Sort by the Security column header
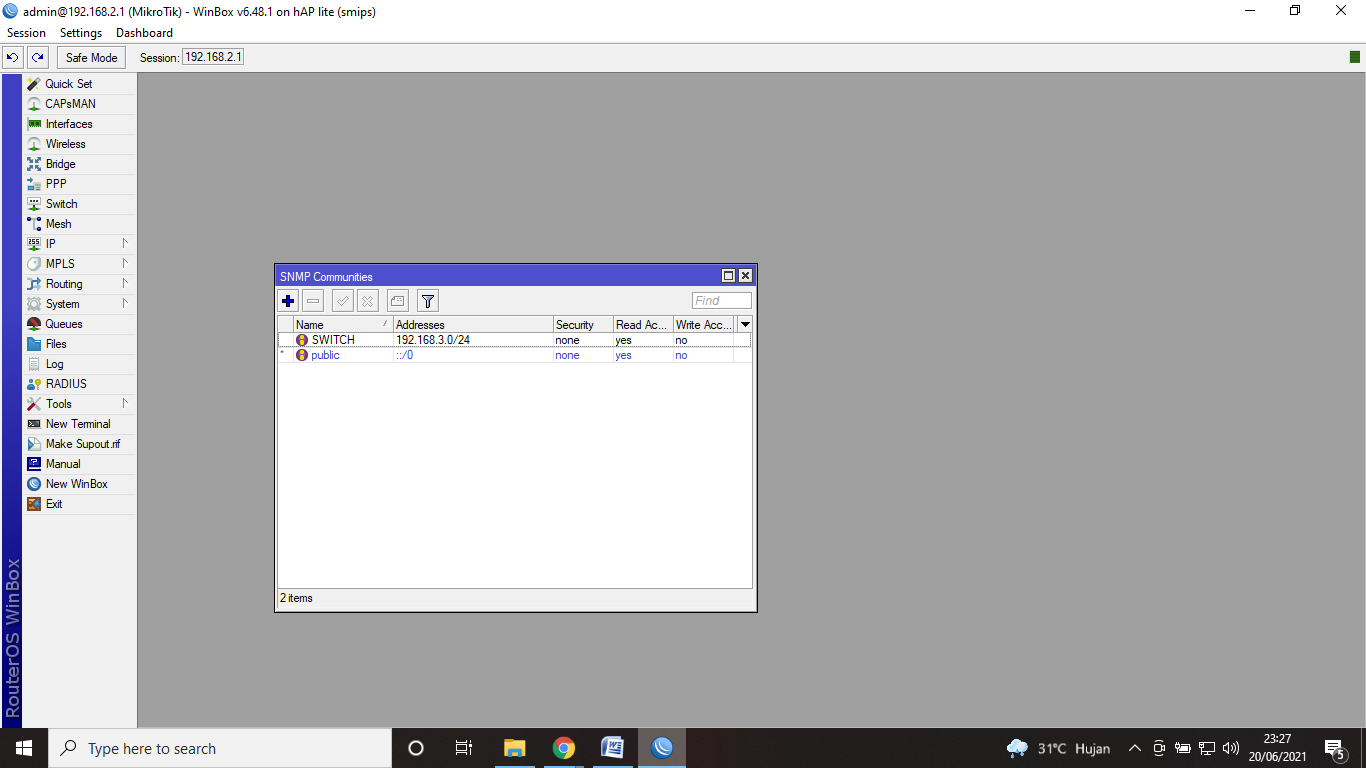Viewport: 1366px width, 768px height. tap(583, 325)
